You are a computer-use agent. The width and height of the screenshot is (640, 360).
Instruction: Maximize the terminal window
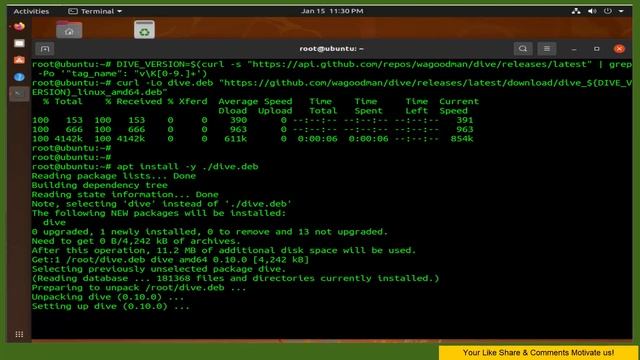pyautogui.click(x=596, y=49)
